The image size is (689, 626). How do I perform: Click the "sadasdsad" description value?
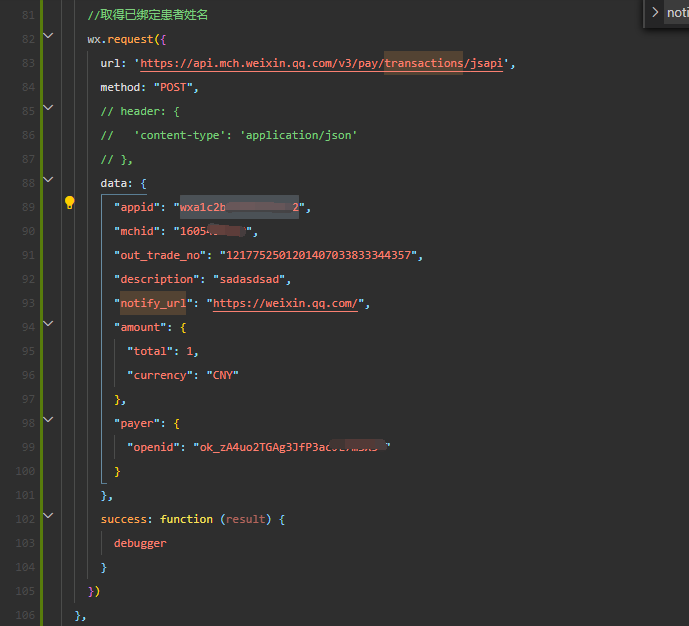coord(249,279)
